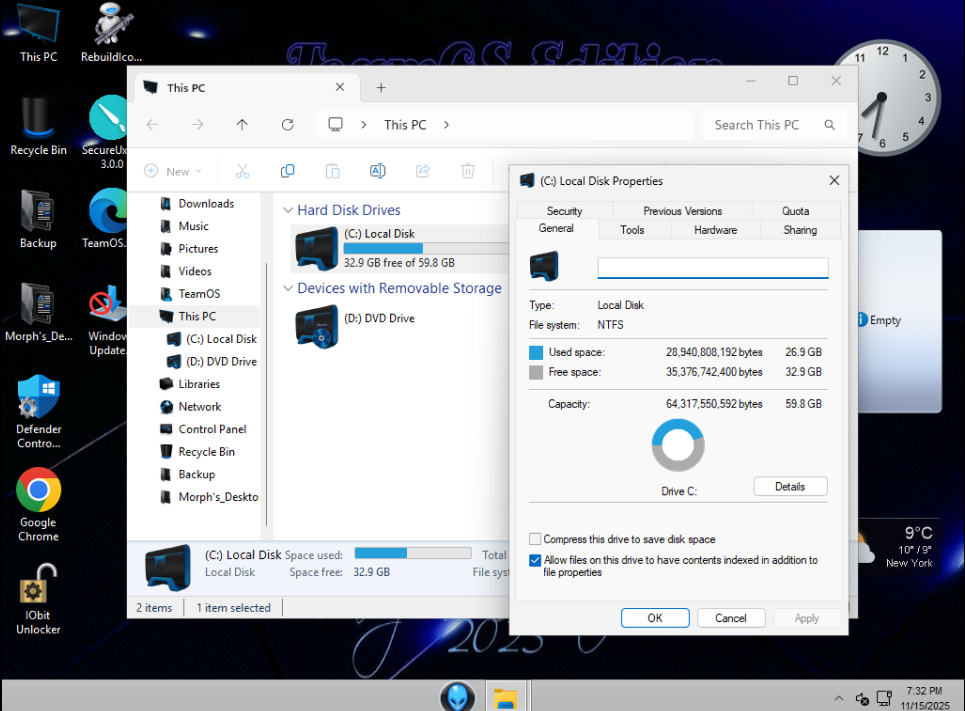Collapse the Hard Disk Drives group
Screen dimensions: 965x711
point(288,211)
